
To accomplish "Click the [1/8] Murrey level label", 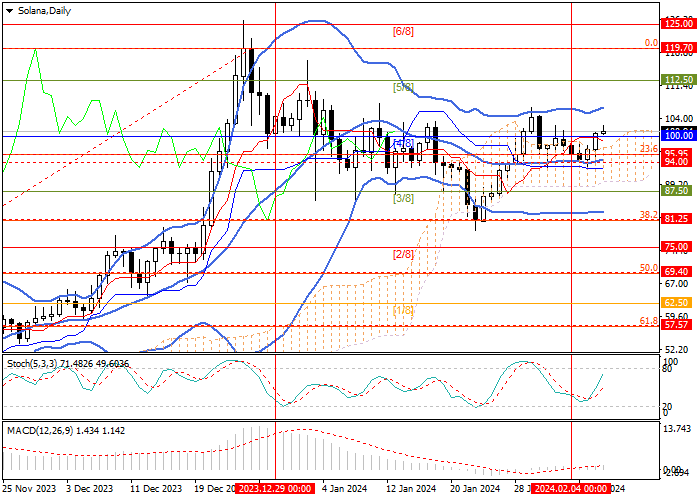I will click(x=403, y=310).
